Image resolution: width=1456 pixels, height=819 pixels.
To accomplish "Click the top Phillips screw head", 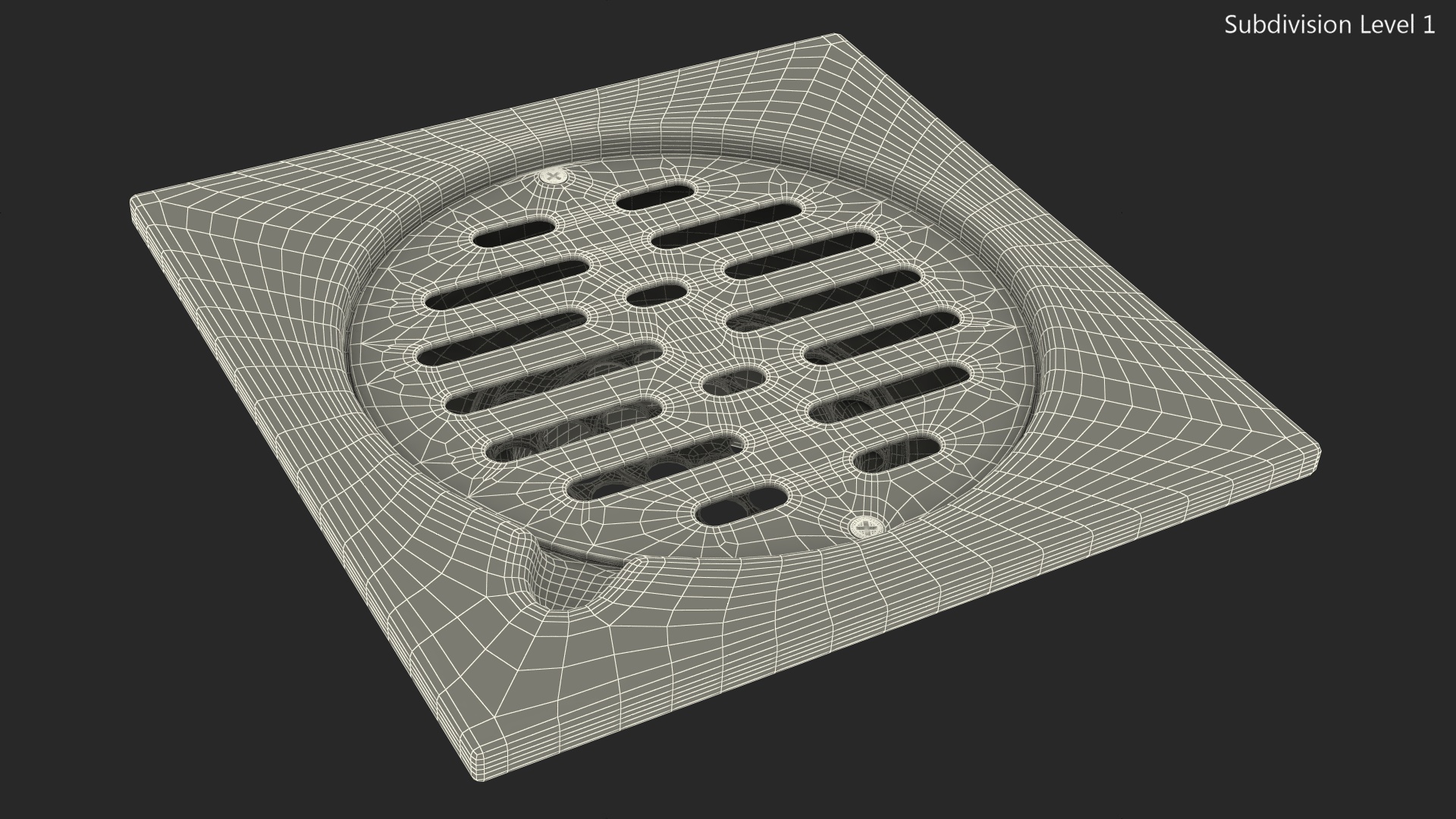I will click(555, 177).
